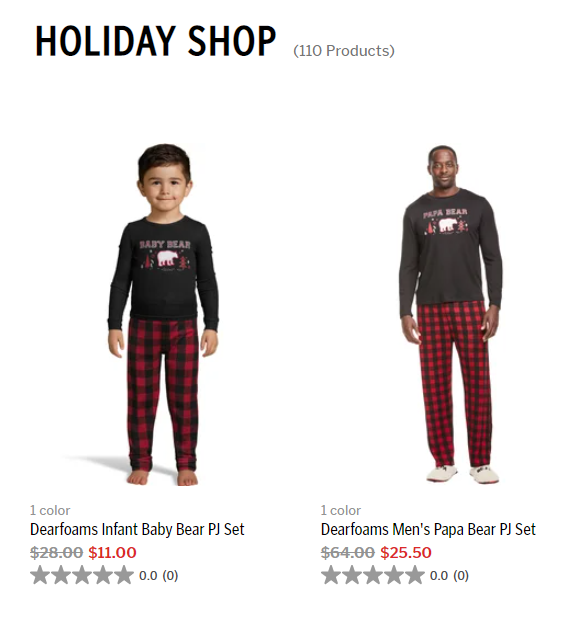Click the $25.50 sale price

point(406,552)
